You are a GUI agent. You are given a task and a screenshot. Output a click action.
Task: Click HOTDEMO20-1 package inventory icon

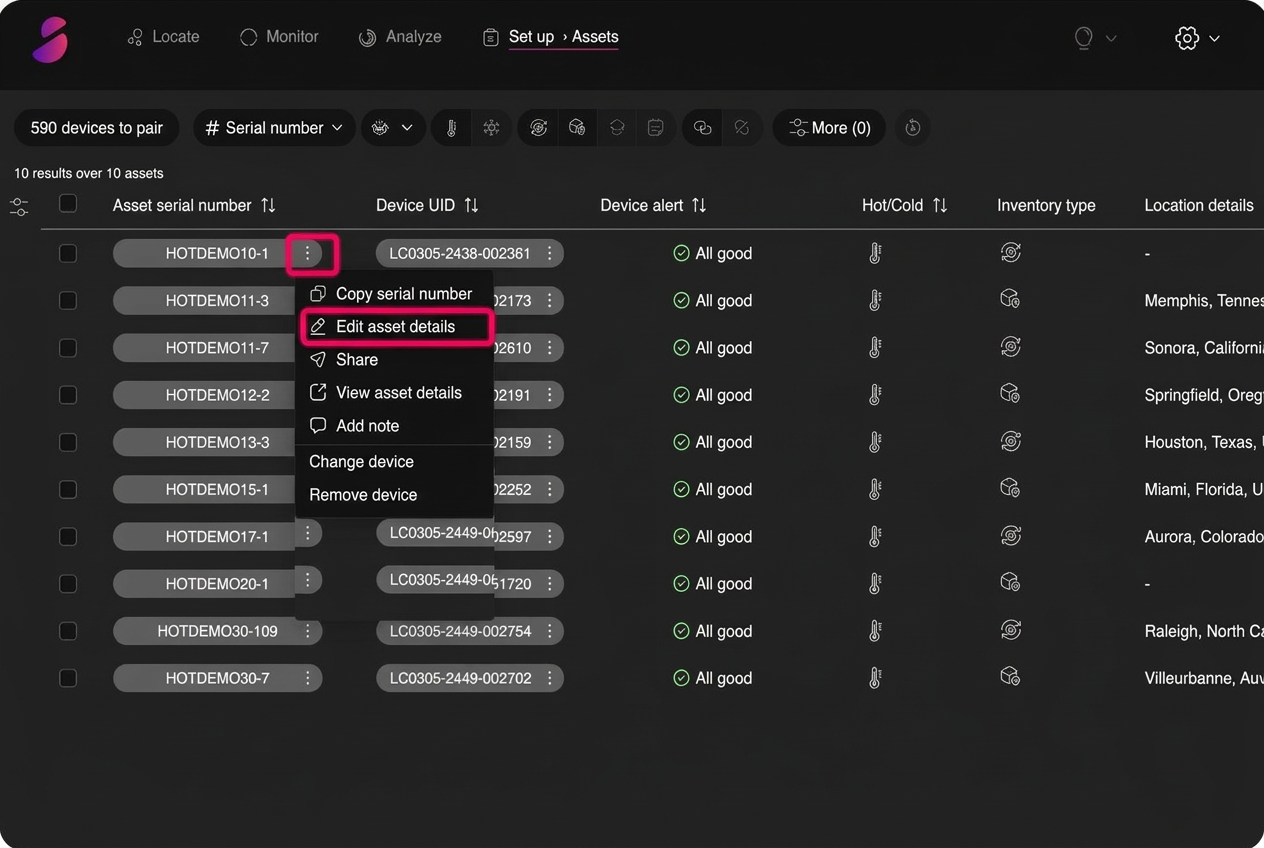(x=1010, y=583)
